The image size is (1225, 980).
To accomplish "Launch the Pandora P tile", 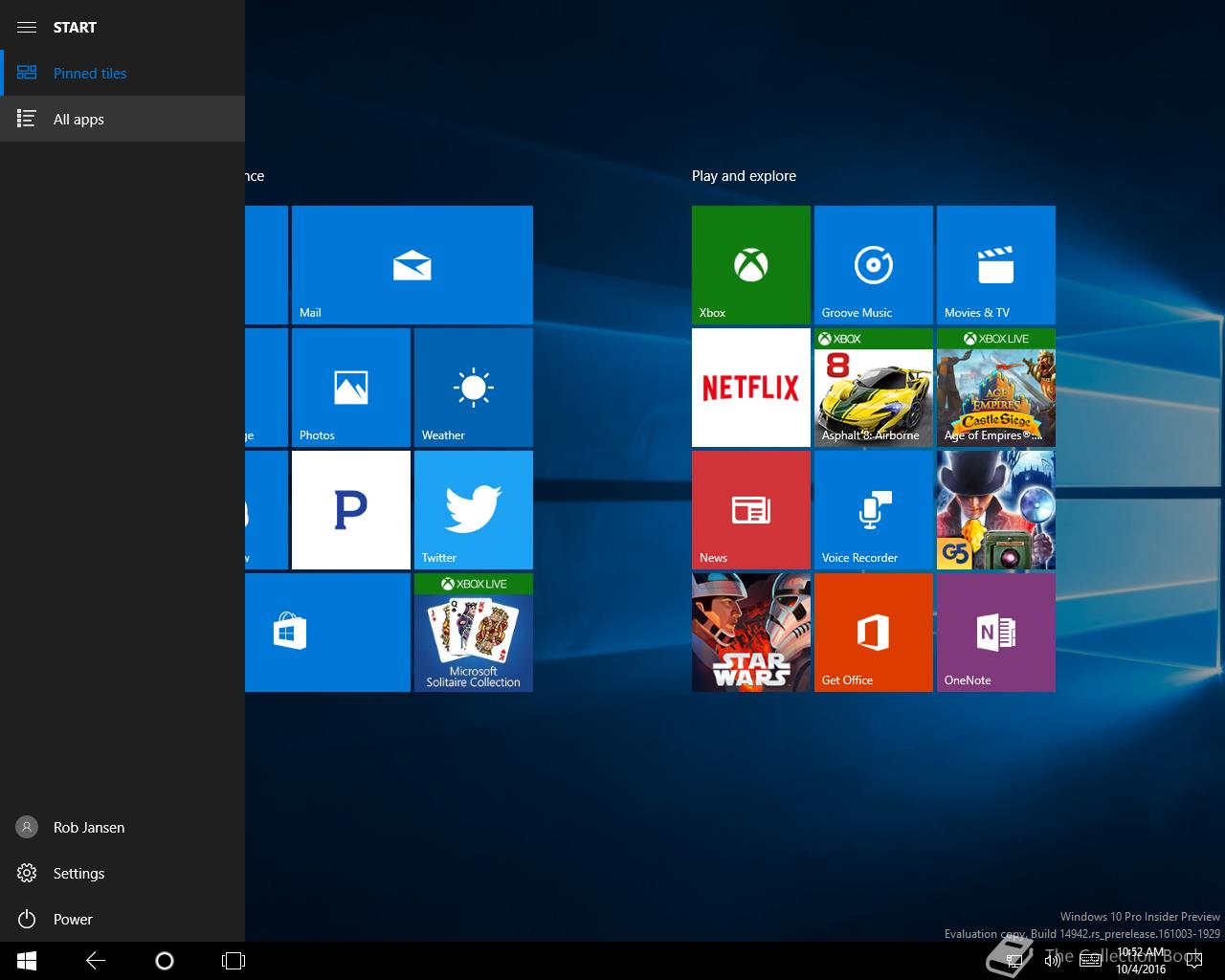I will (x=351, y=510).
